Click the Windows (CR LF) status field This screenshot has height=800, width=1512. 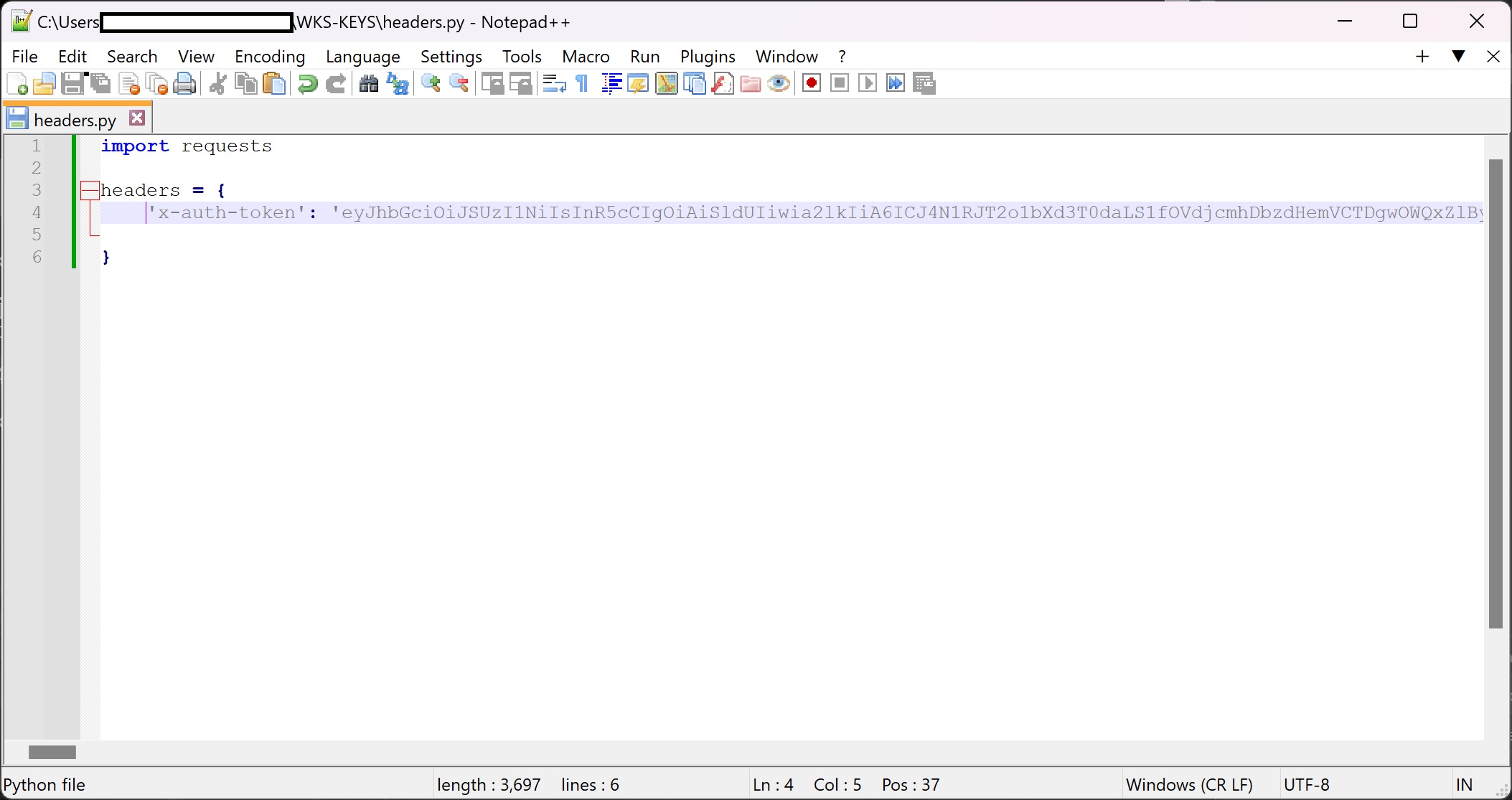click(1189, 784)
